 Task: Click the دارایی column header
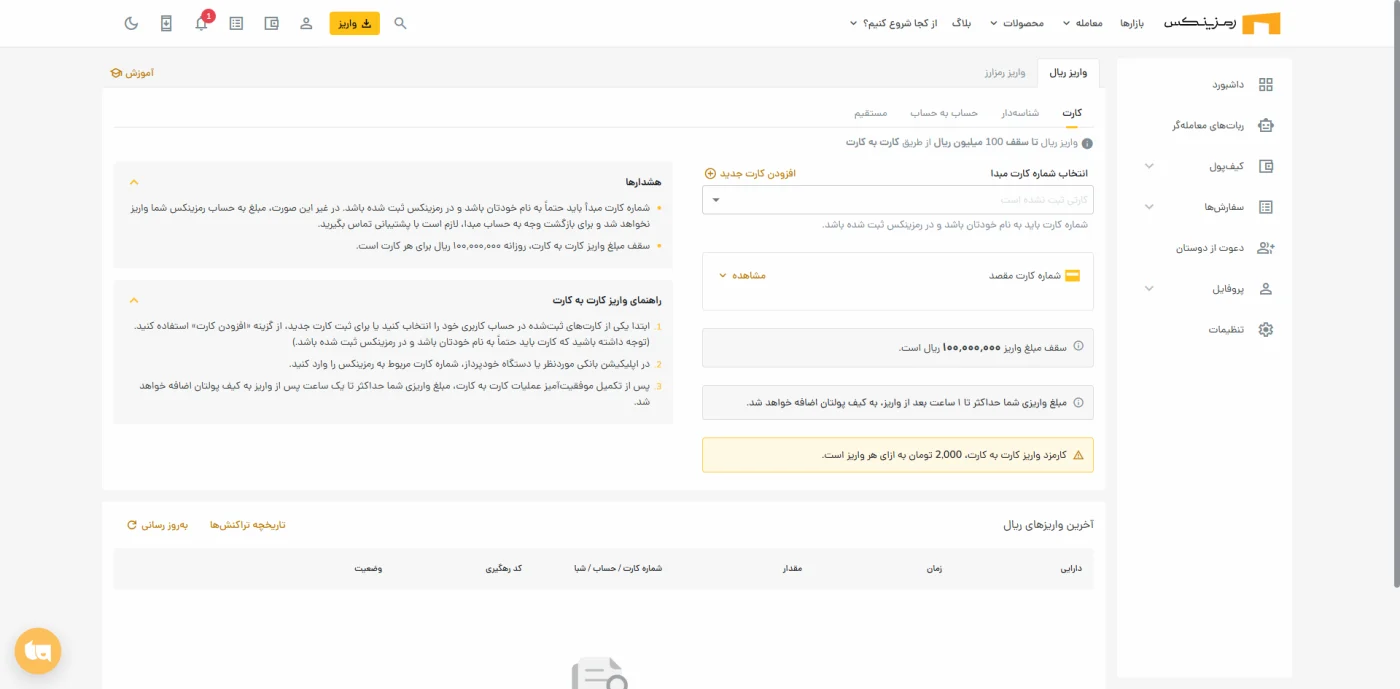1071,568
